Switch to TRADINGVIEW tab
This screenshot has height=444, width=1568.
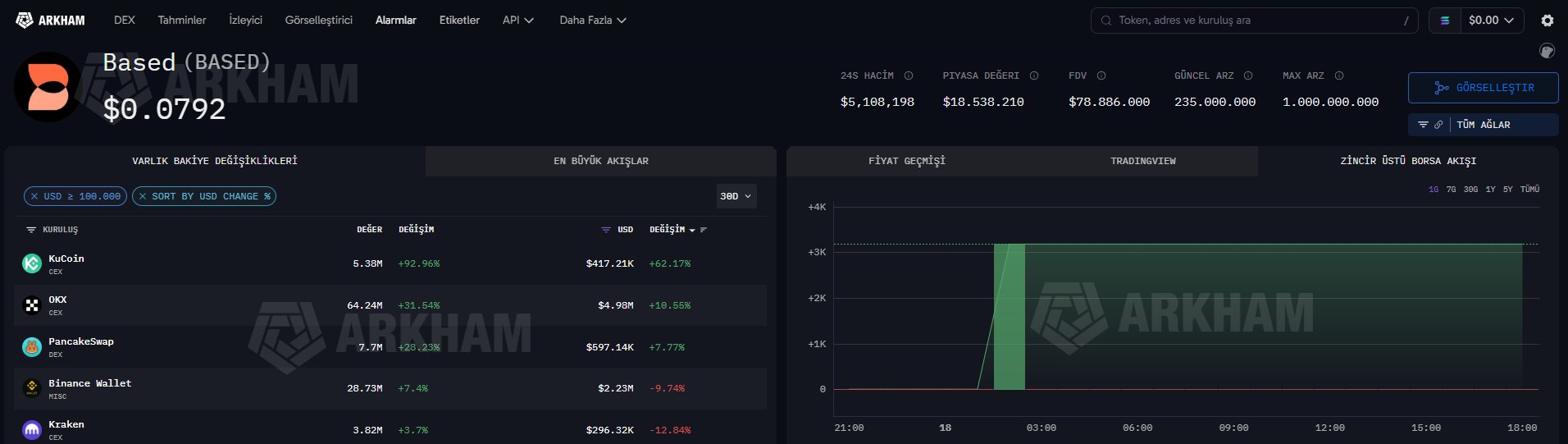pyautogui.click(x=1143, y=161)
